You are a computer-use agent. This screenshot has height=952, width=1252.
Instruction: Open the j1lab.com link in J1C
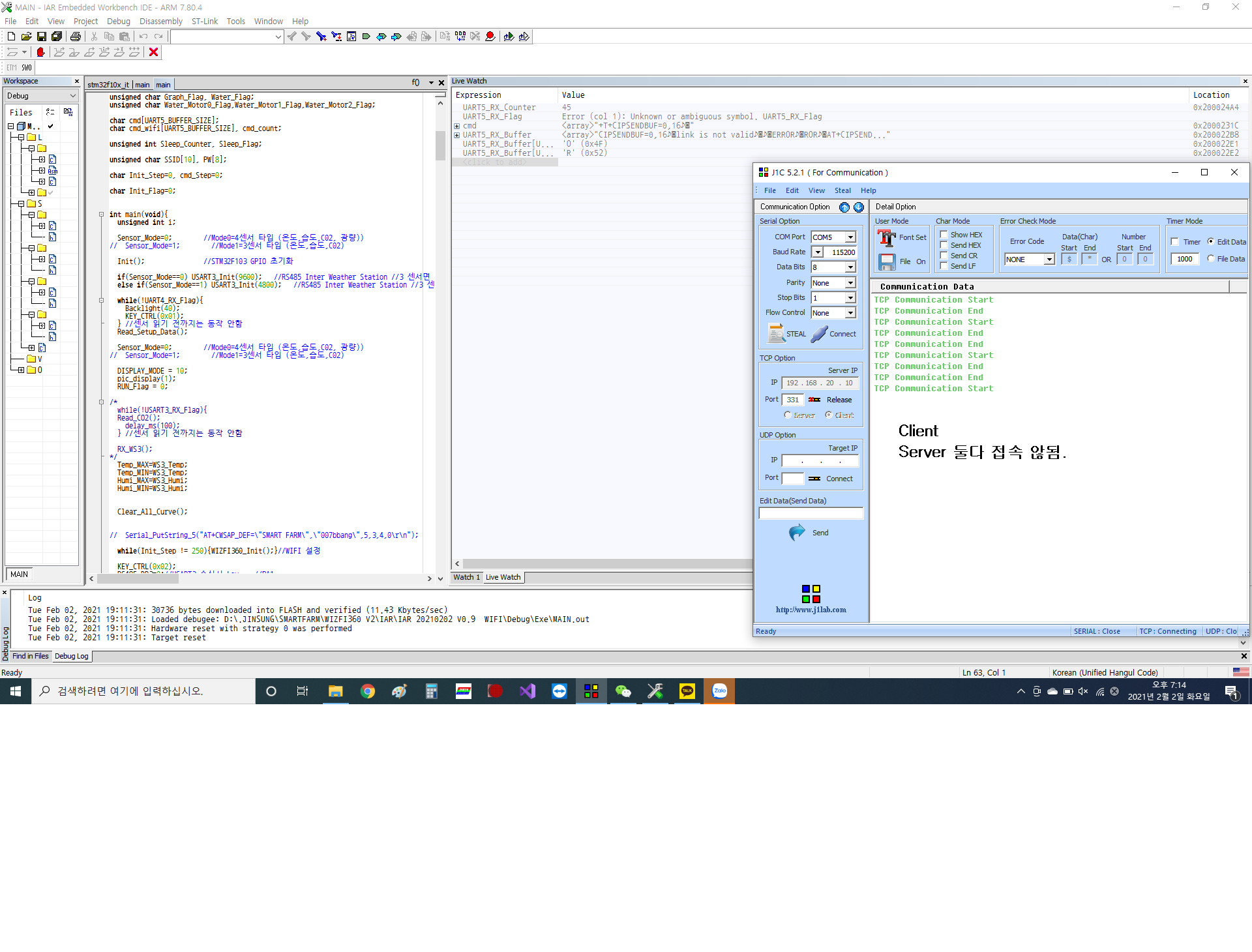tap(811, 610)
